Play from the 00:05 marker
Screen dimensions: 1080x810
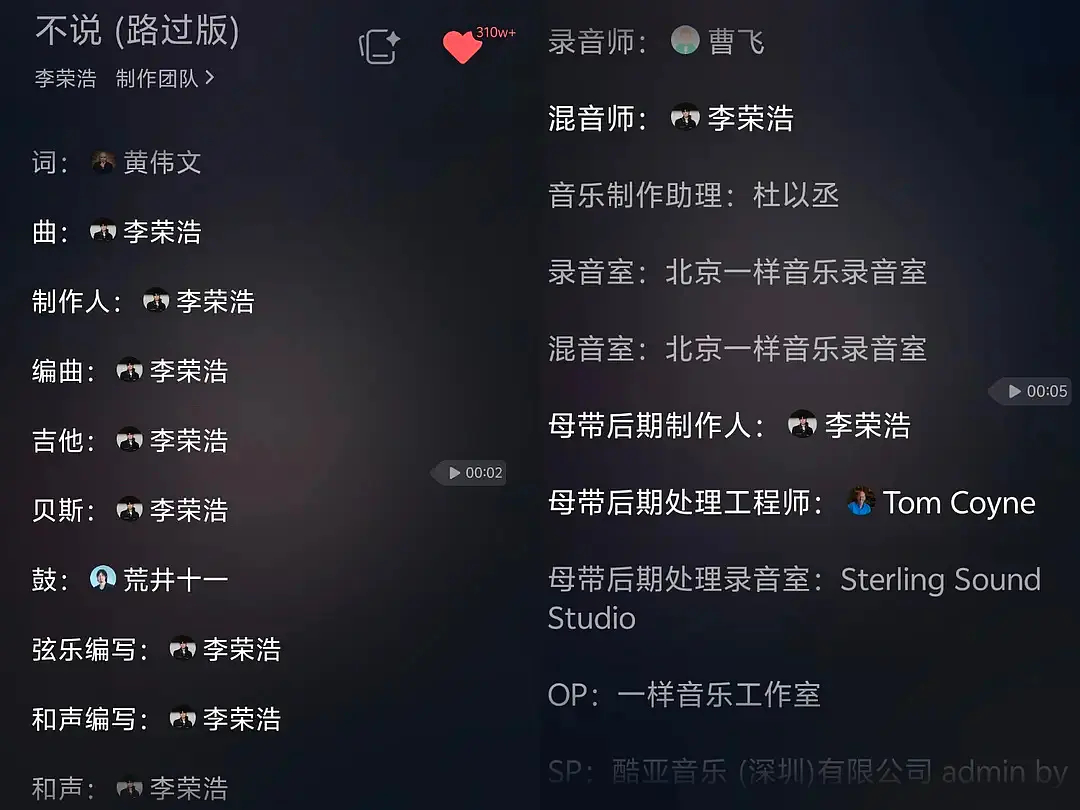(1032, 391)
